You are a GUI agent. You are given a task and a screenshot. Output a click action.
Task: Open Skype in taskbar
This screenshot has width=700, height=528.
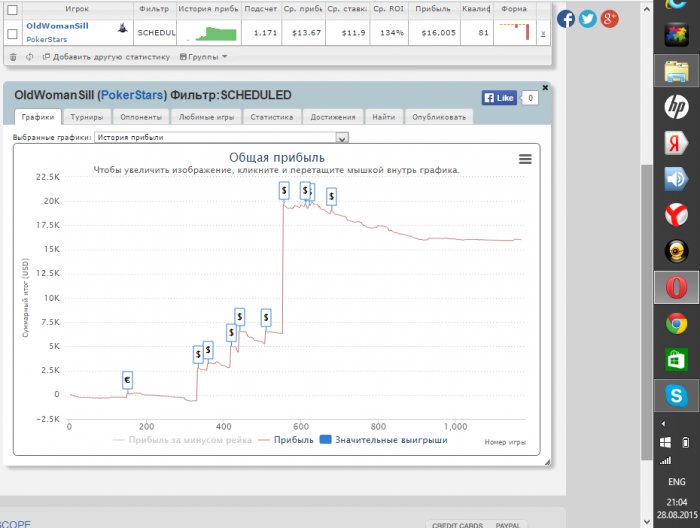(x=676, y=395)
